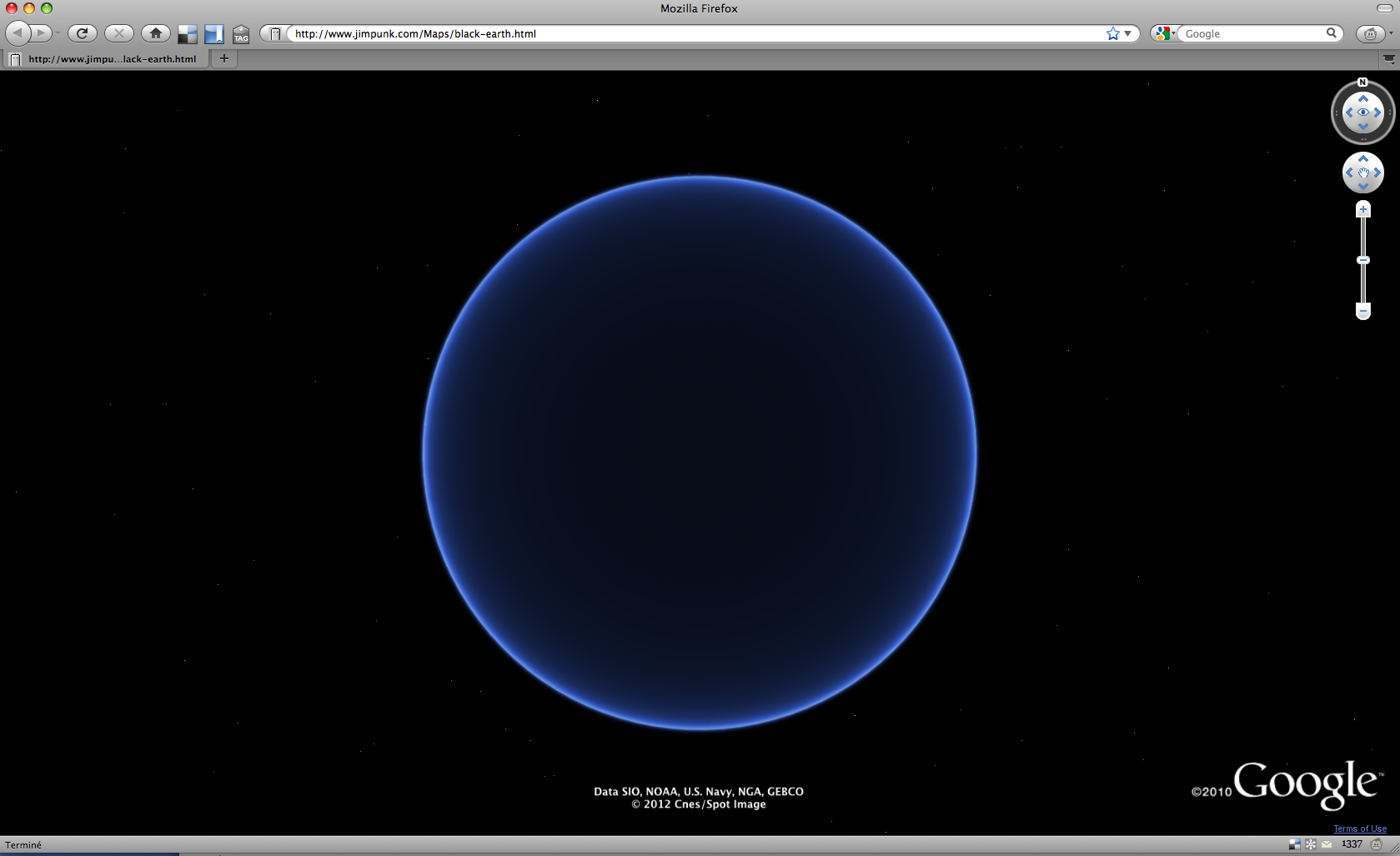Toggle the Greasemonkey status bar monkey
Viewport: 1400px width, 856px height.
1377,844
